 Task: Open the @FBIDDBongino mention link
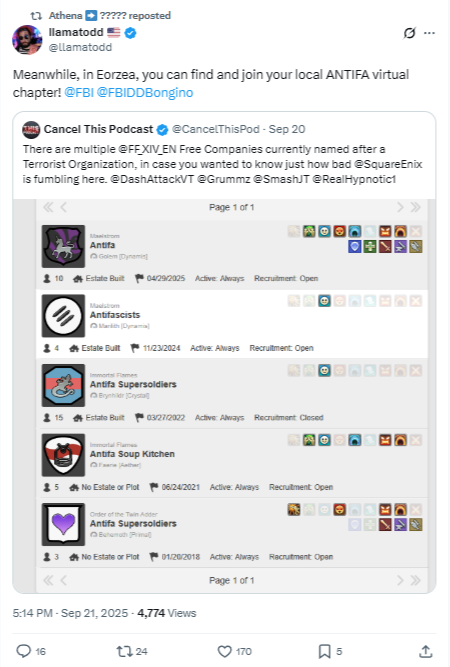pyautogui.click(x=145, y=92)
